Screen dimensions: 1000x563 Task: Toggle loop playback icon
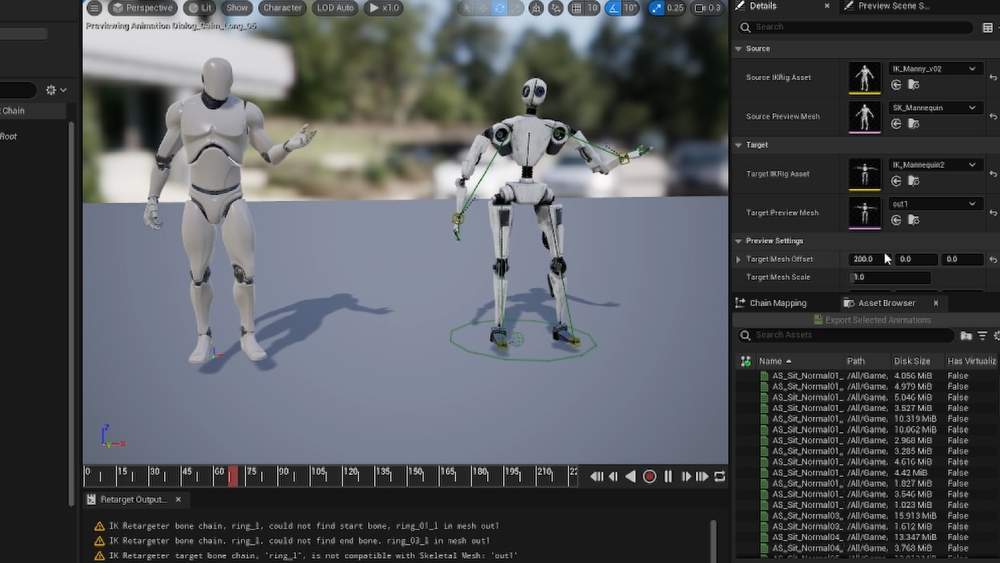tap(719, 477)
